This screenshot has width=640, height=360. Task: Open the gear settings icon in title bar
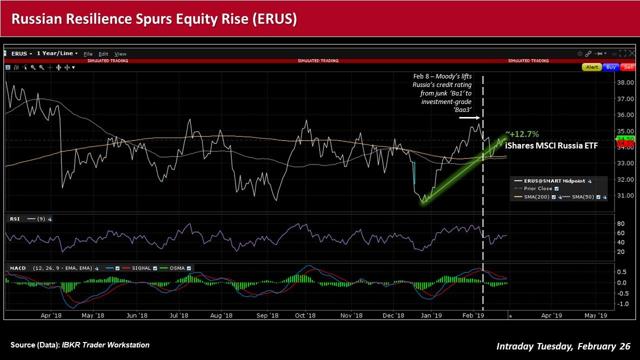click(x=580, y=54)
